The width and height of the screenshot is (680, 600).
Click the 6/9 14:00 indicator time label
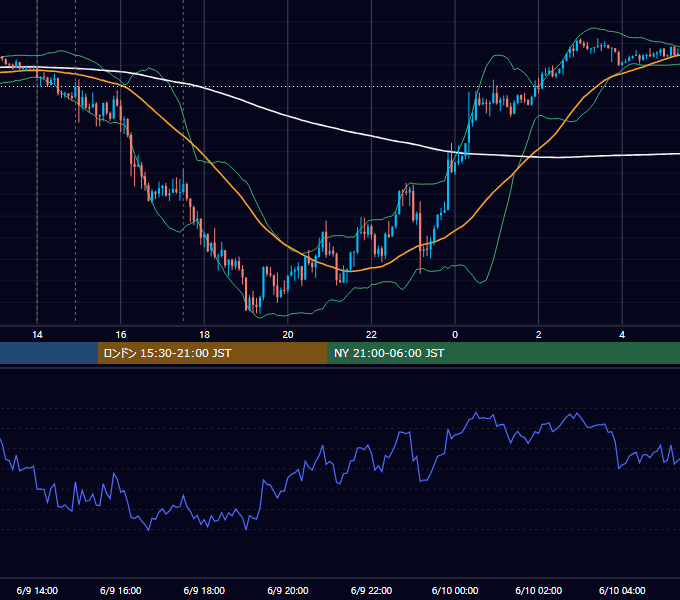pos(37,590)
